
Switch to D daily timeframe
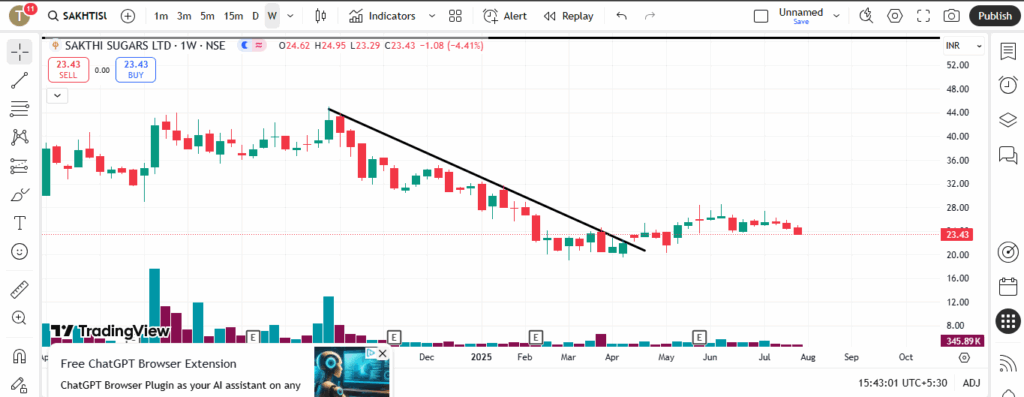point(255,16)
